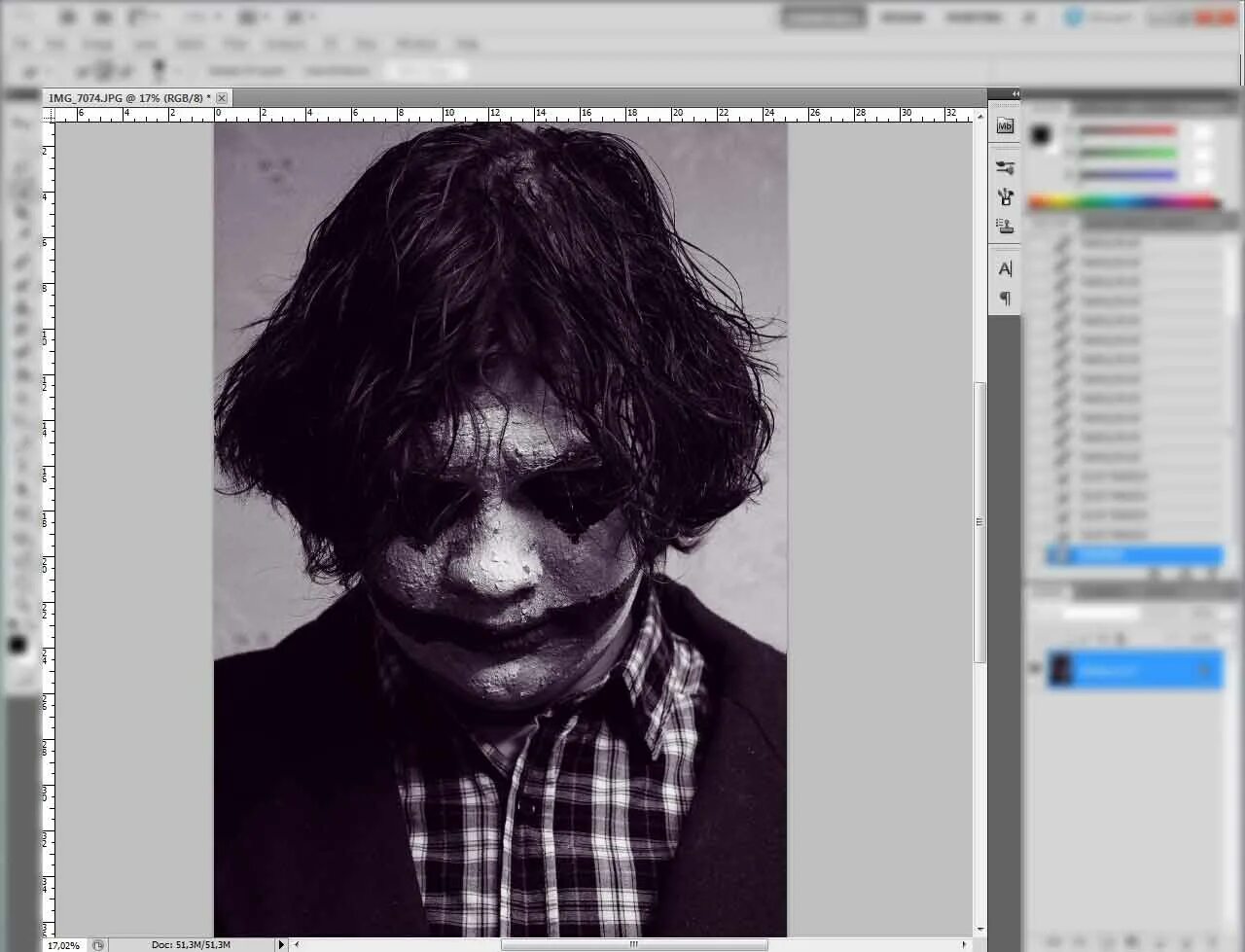
Task: Click the ruler origin corner box
Action: 48,114
